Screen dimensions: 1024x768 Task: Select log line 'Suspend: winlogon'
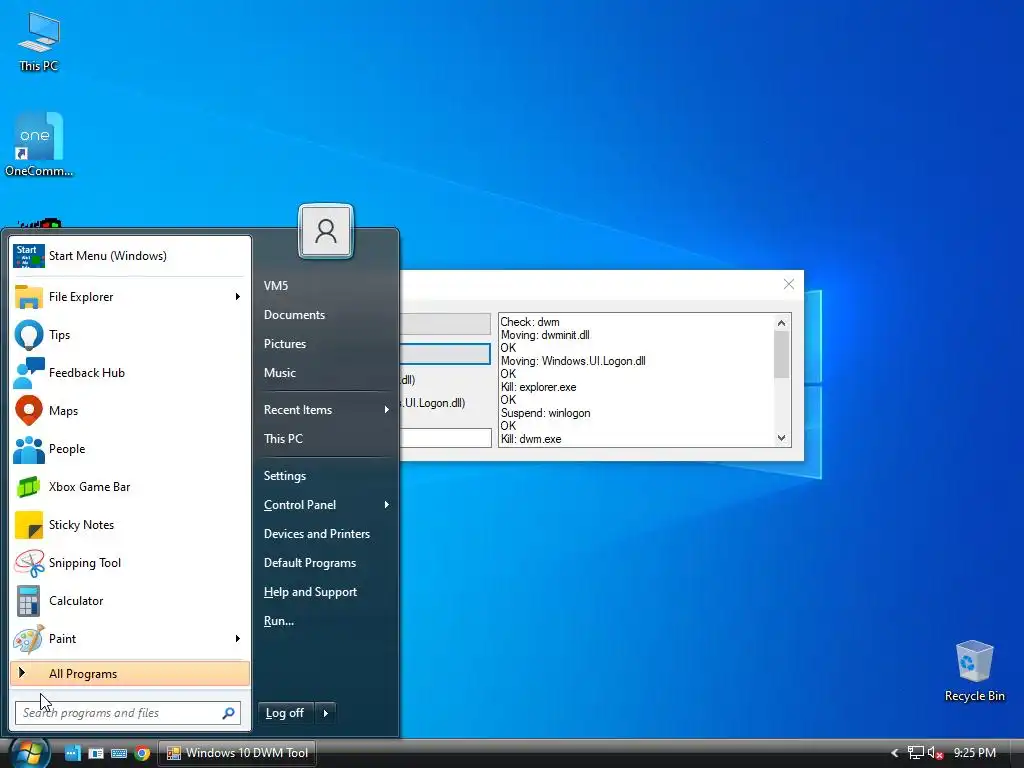(545, 413)
